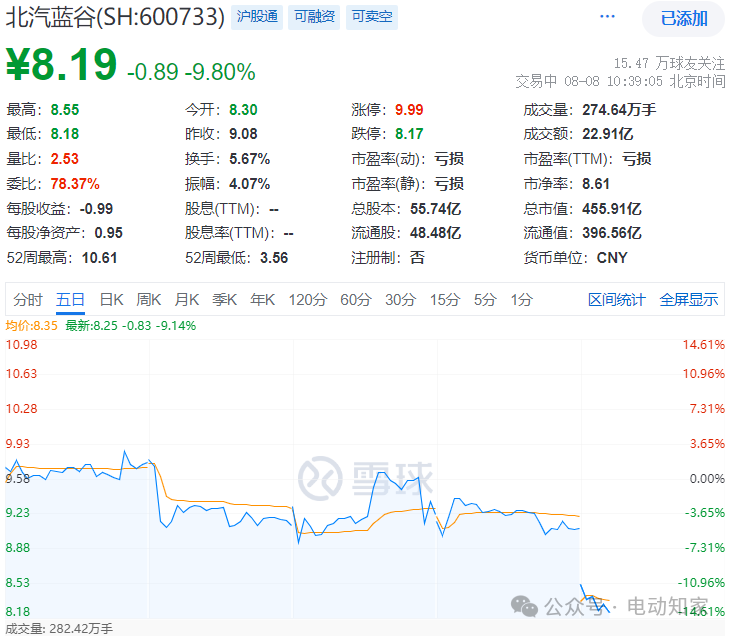Open the 日K chart tab
Image resolution: width=732 pixels, height=636 pixels.
pos(112,300)
